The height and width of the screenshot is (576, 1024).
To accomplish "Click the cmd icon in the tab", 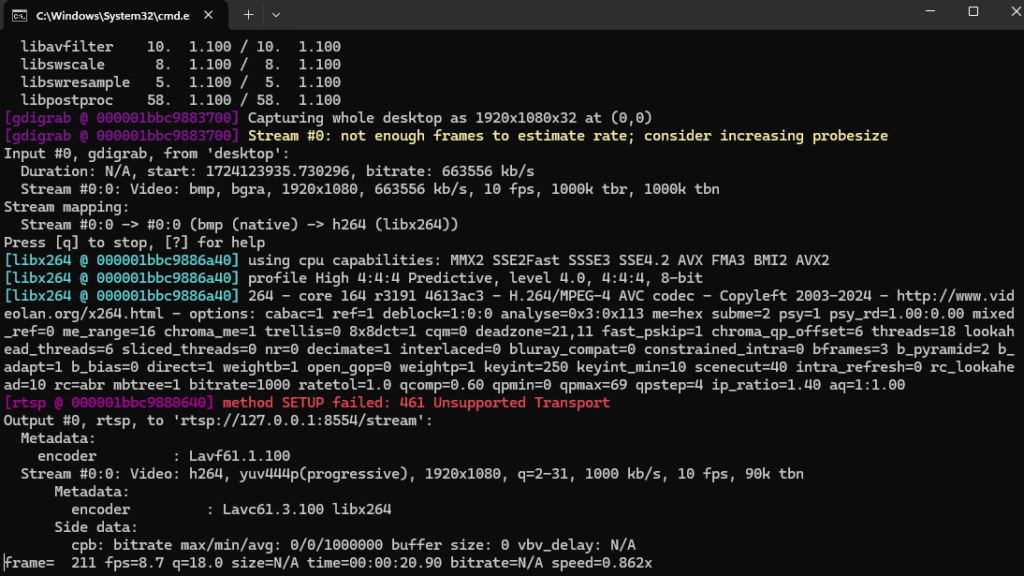I will (x=19, y=15).
